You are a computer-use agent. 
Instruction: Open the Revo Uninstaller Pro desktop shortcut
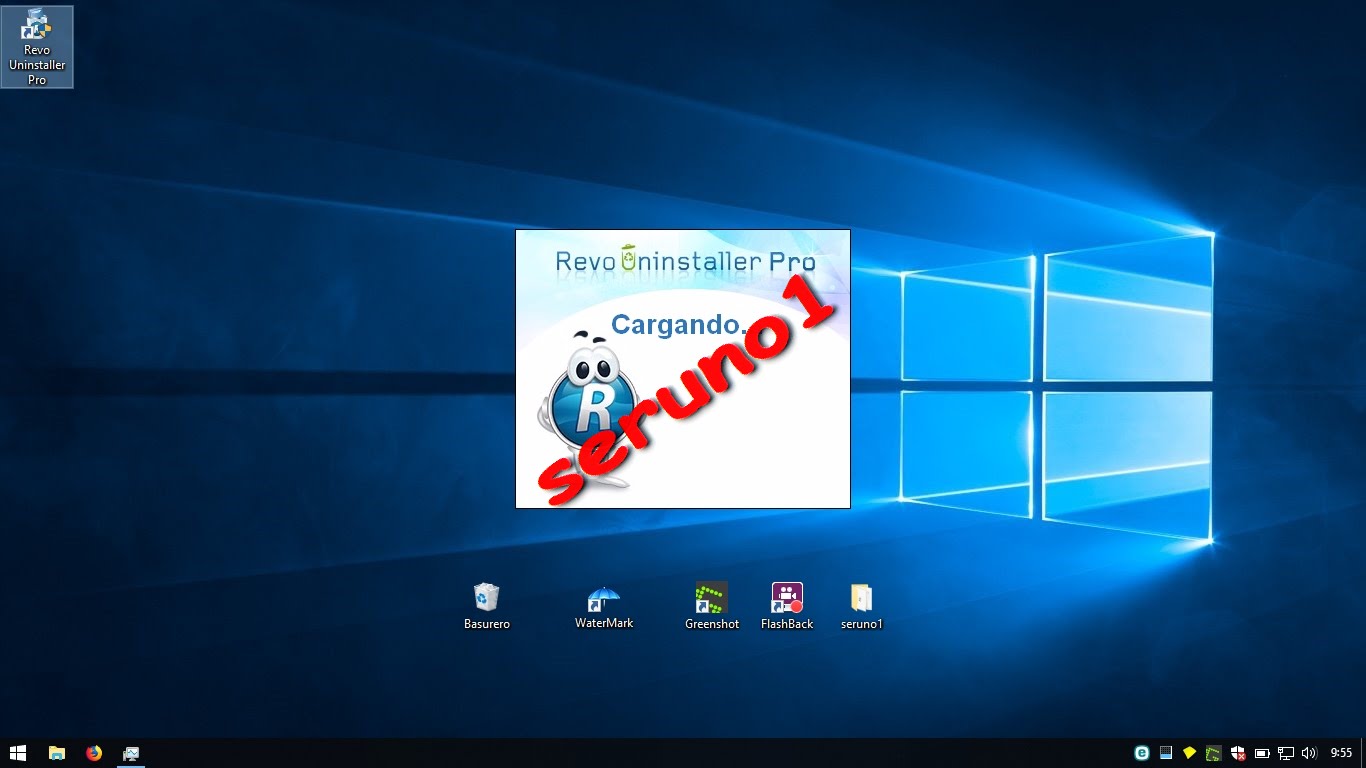pos(37,47)
